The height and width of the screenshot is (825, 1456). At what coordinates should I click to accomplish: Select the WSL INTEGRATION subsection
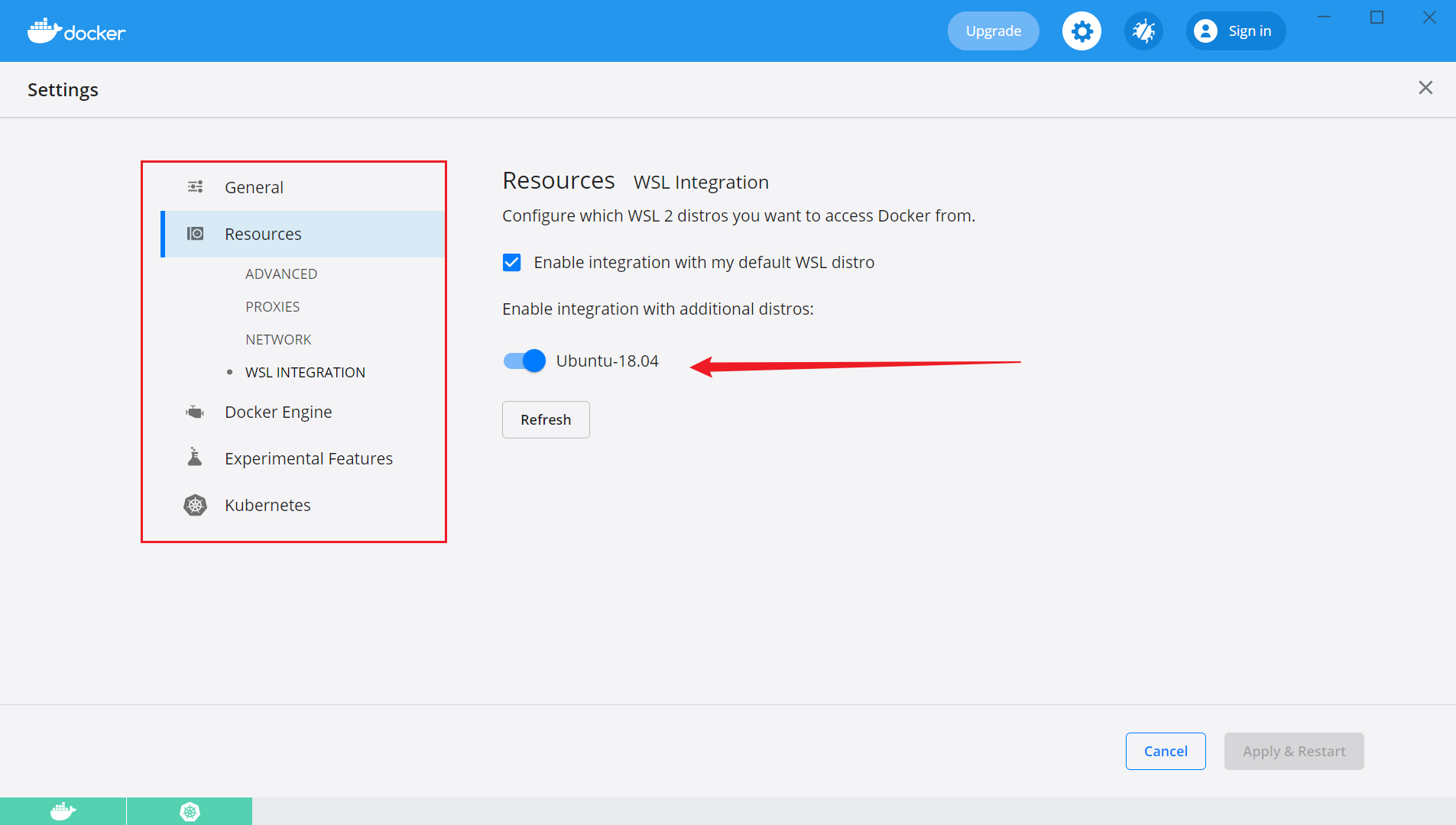(x=305, y=373)
